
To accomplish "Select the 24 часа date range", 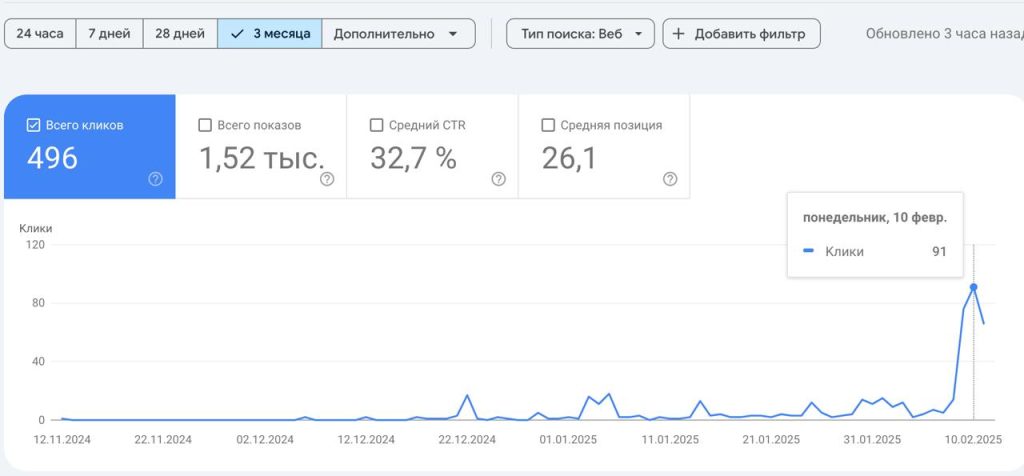I will coord(40,34).
